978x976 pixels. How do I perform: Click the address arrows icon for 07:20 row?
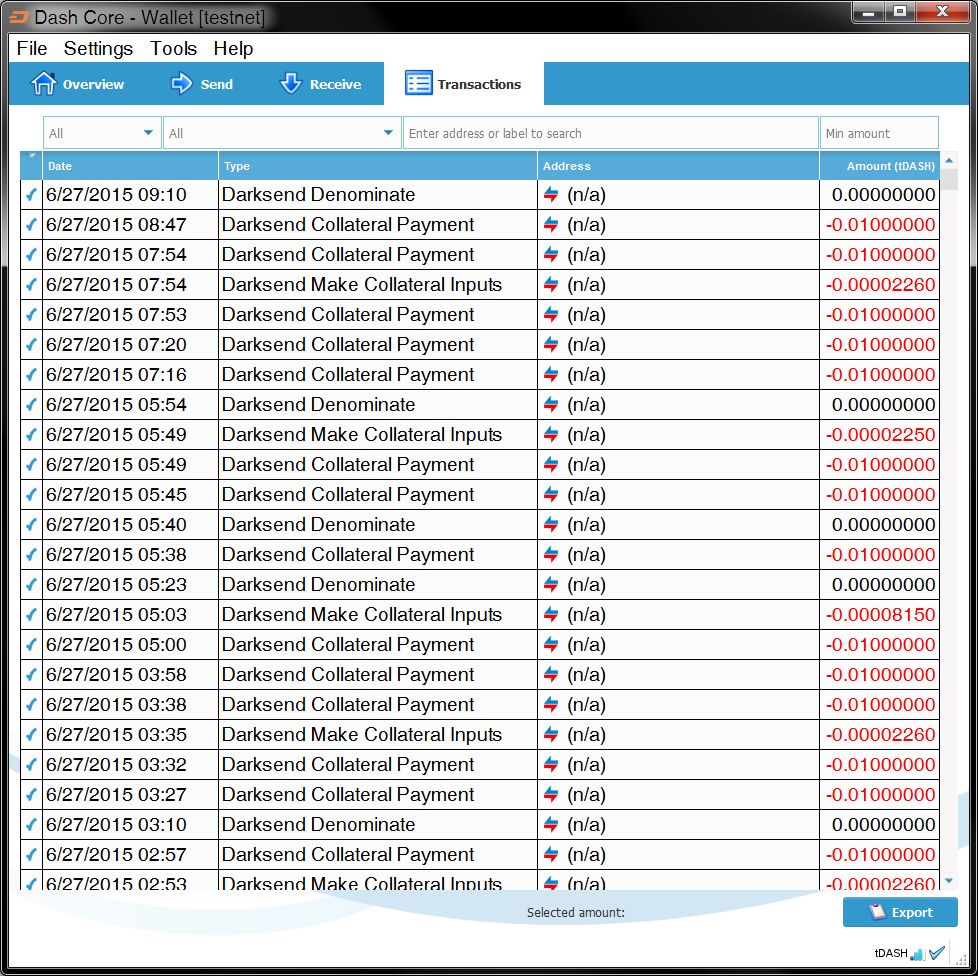click(x=551, y=344)
